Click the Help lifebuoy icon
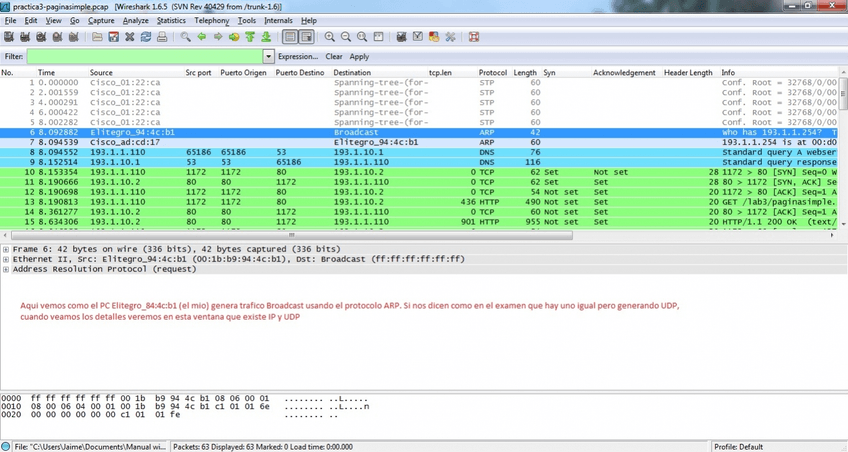Viewport: 848px width, 452px height. pos(473,37)
